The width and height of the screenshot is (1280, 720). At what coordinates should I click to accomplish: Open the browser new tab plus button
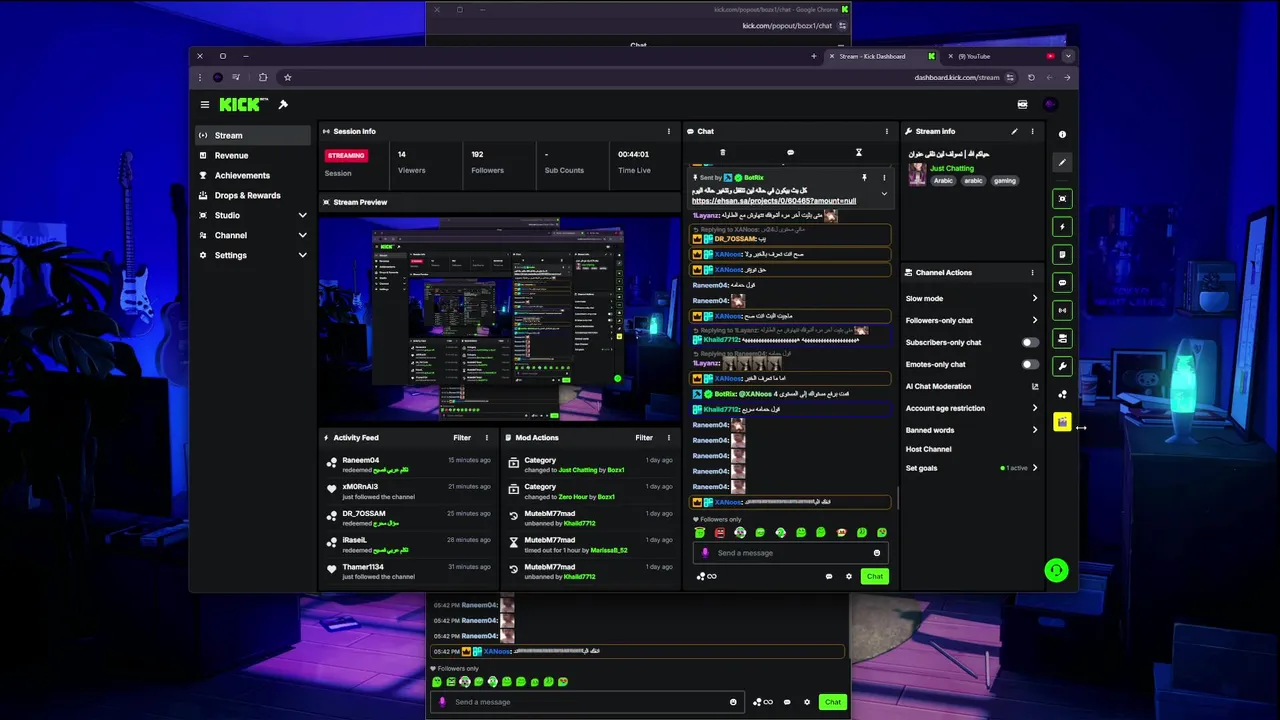coord(814,56)
